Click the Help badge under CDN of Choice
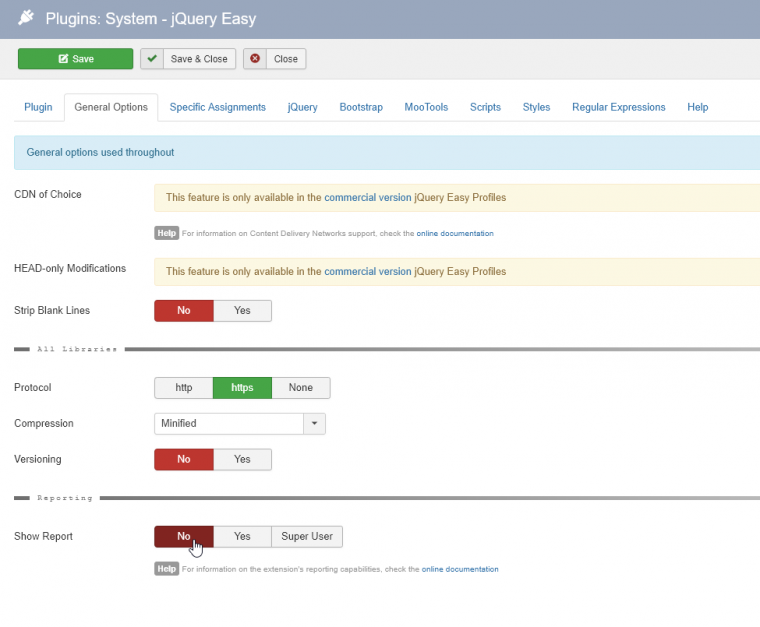Screen dimensions: 760x627 click(166, 233)
